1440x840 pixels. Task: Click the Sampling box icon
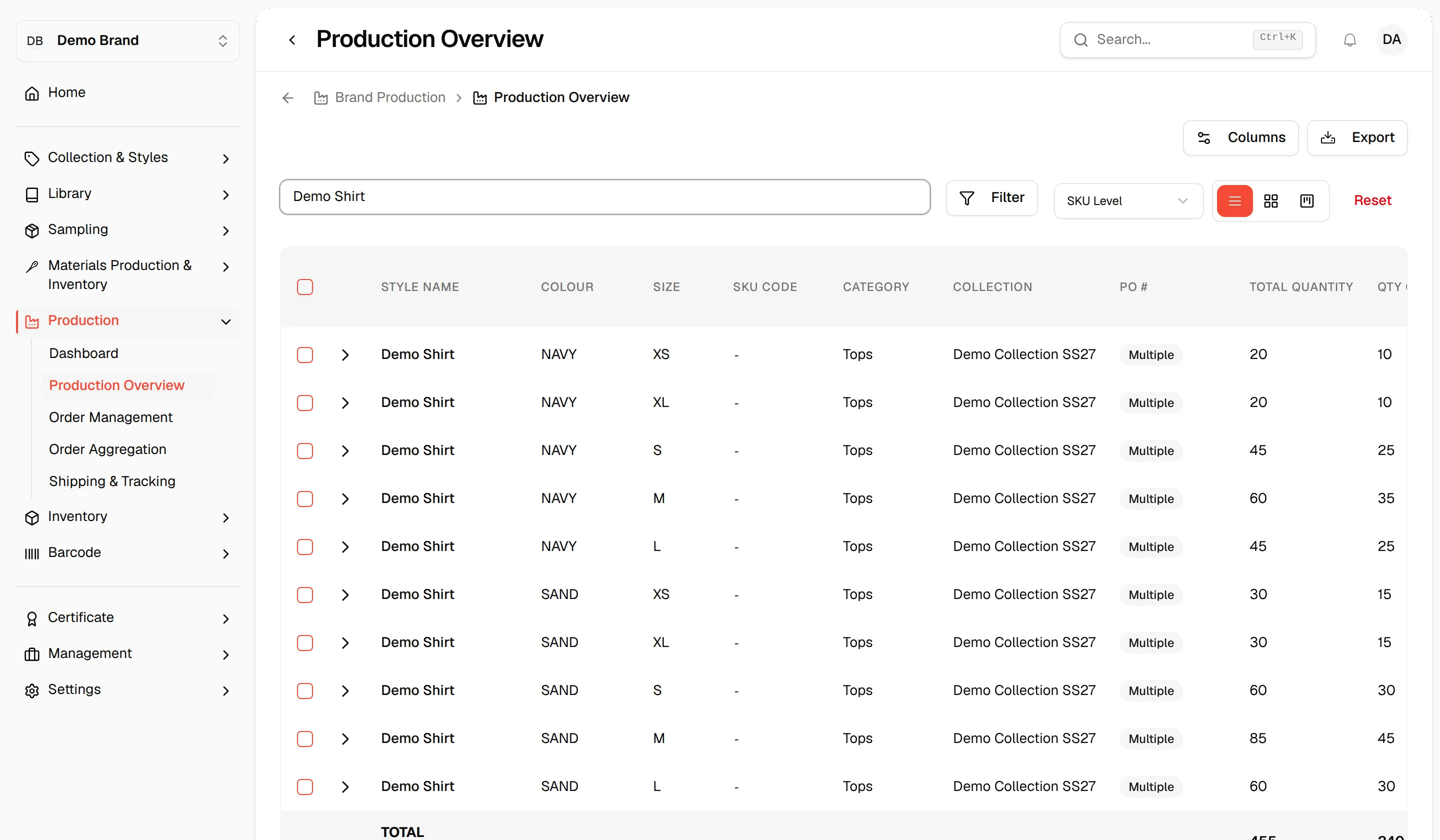point(32,230)
